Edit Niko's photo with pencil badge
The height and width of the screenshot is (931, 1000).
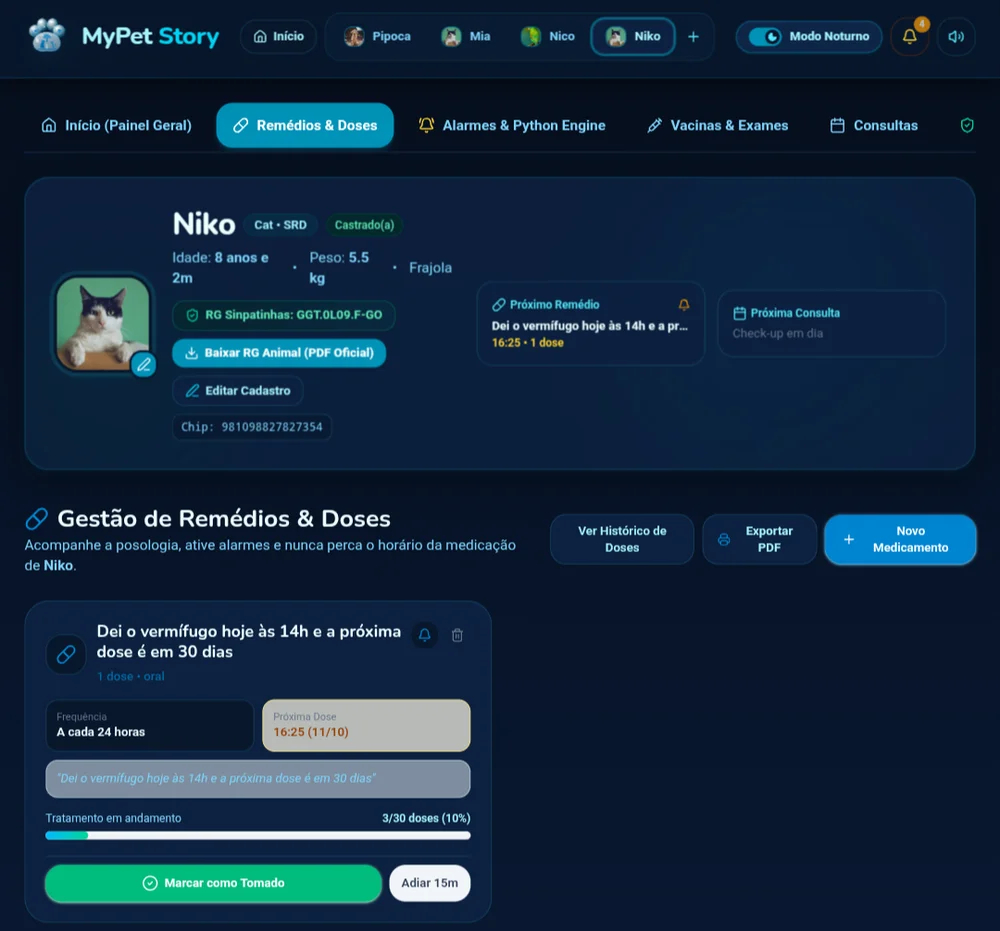click(143, 365)
